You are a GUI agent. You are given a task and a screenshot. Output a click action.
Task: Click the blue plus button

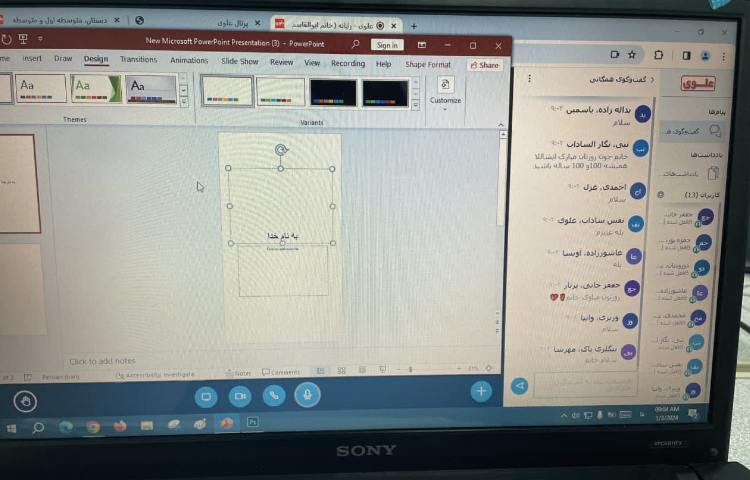click(x=481, y=391)
